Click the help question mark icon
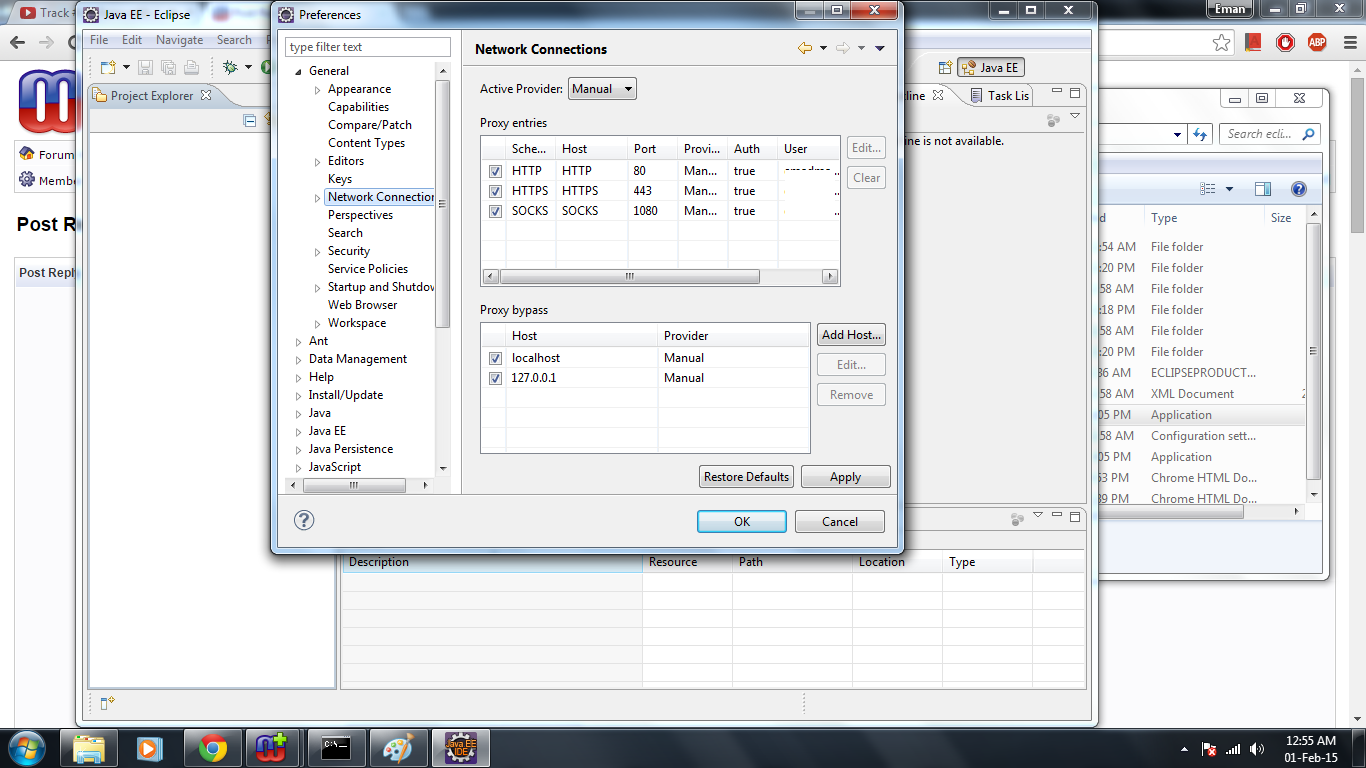The height and width of the screenshot is (768, 1366). pyautogui.click(x=304, y=520)
